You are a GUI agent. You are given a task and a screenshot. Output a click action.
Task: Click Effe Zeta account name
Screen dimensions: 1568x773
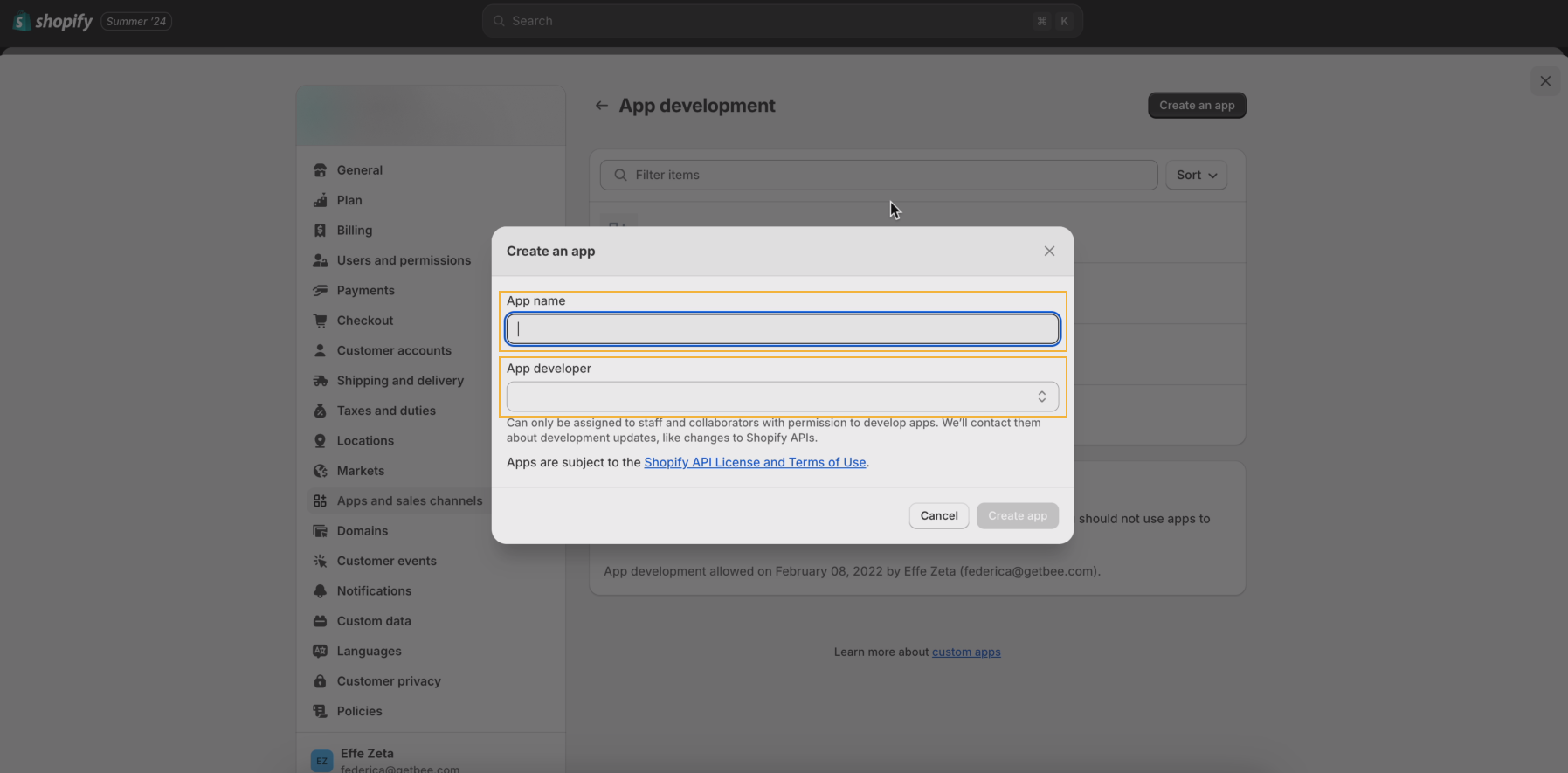(367, 753)
